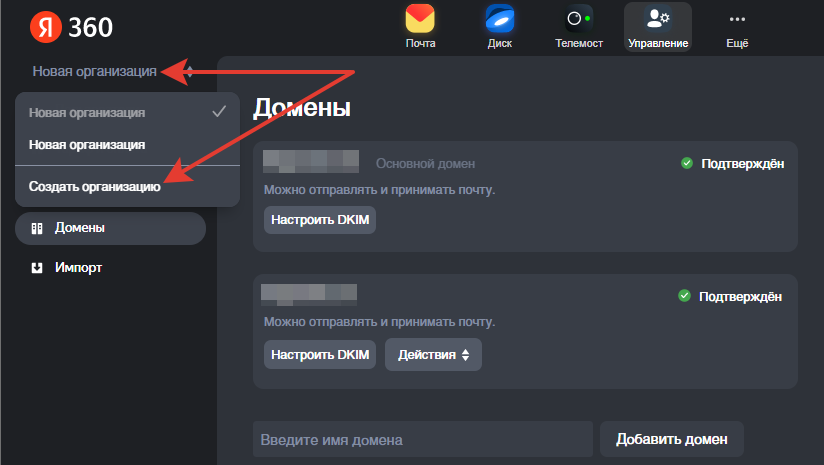
Task: Click Настроить DKIM for the main domain
Action: [320, 220]
